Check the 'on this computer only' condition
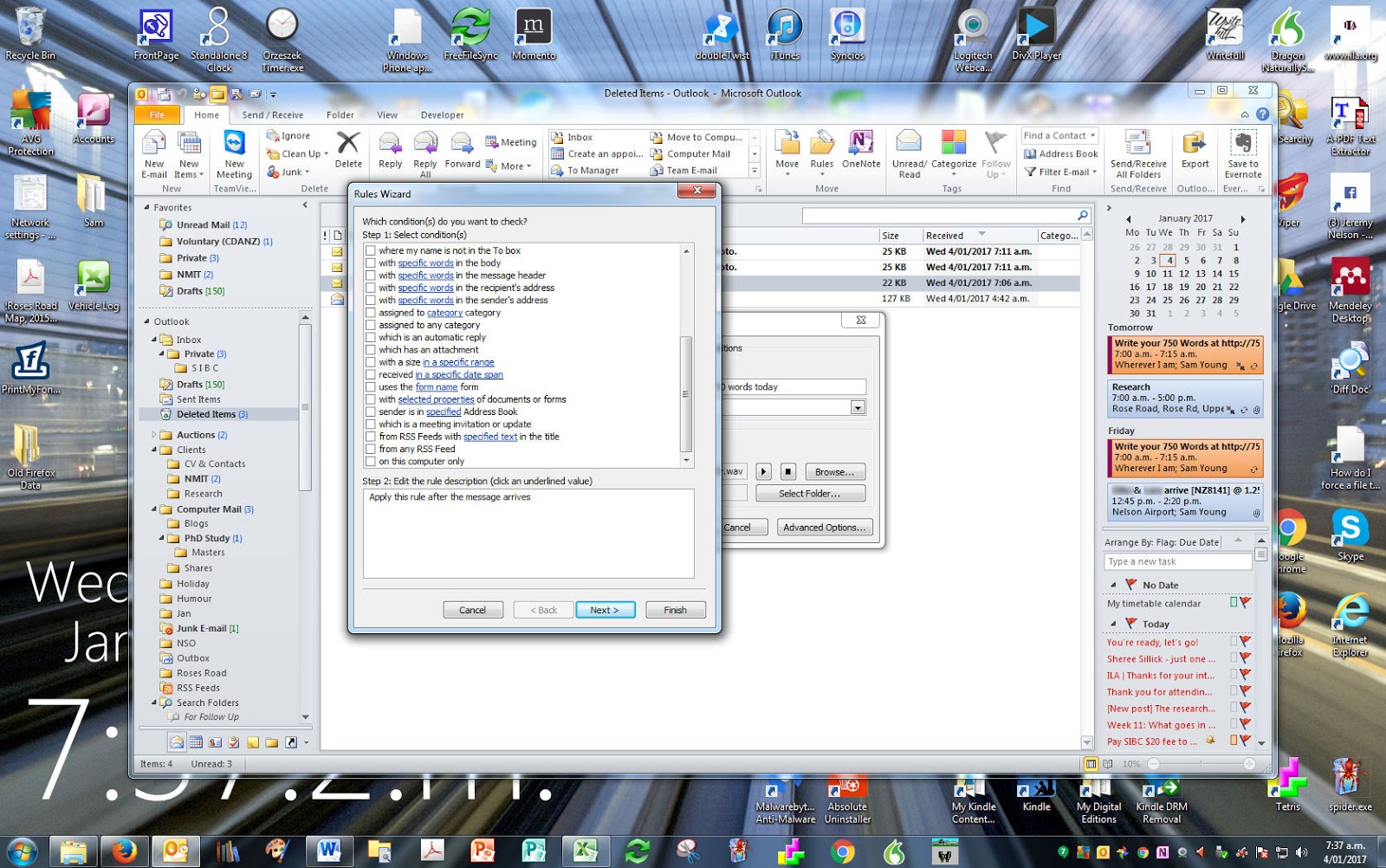 point(371,461)
